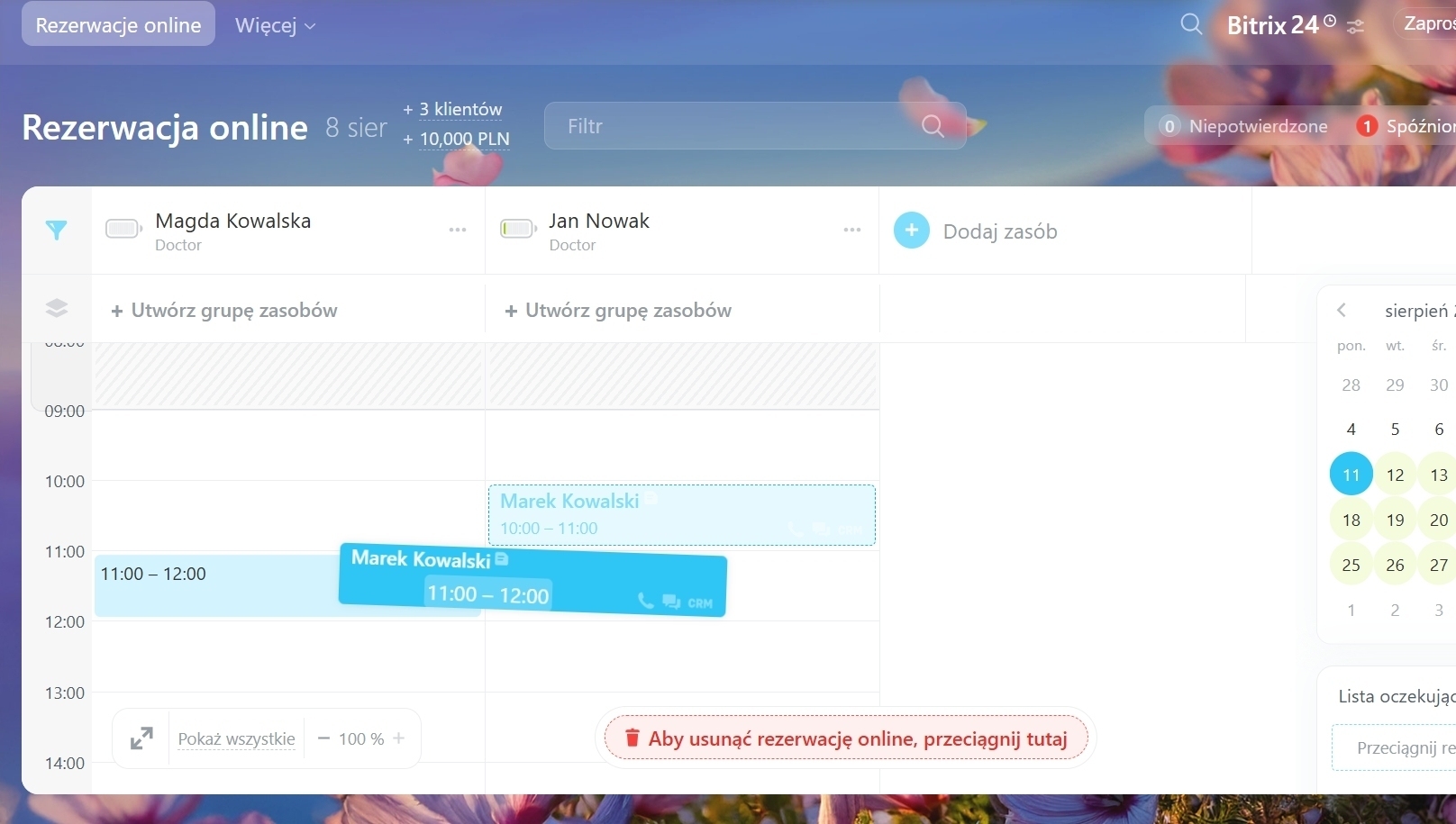The image size is (1456, 824).
Task: Create resource group under Magda Kowalska
Action: tap(224, 311)
